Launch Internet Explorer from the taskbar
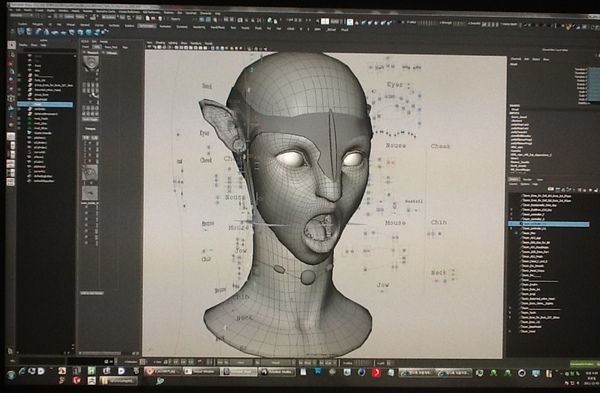 22,371
